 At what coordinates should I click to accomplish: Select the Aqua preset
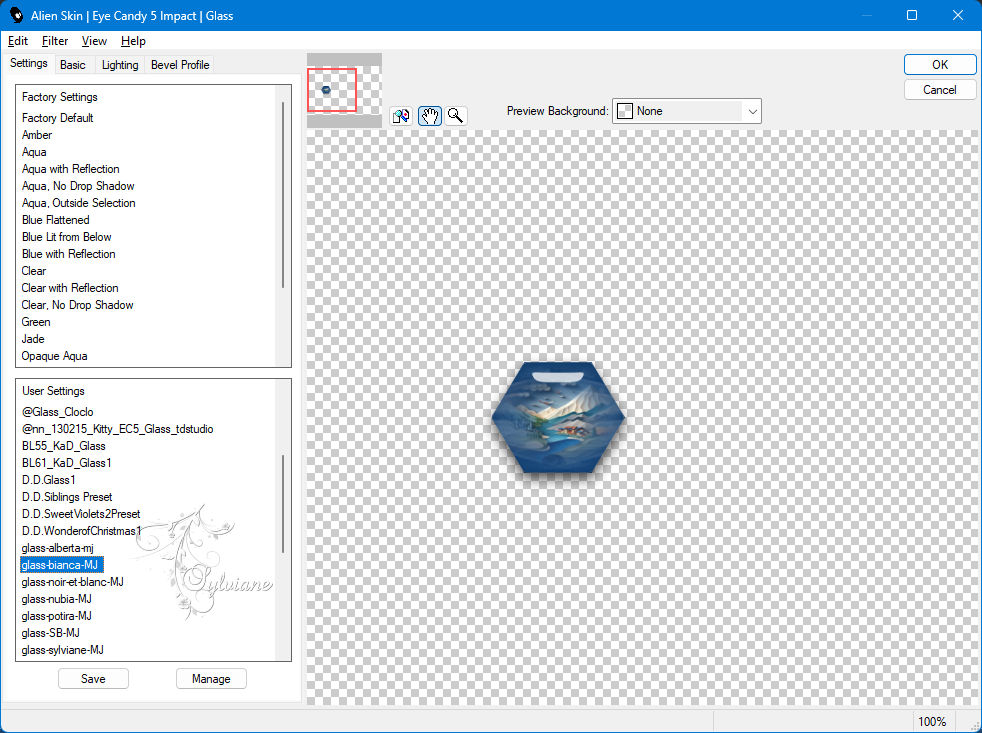click(x=34, y=152)
